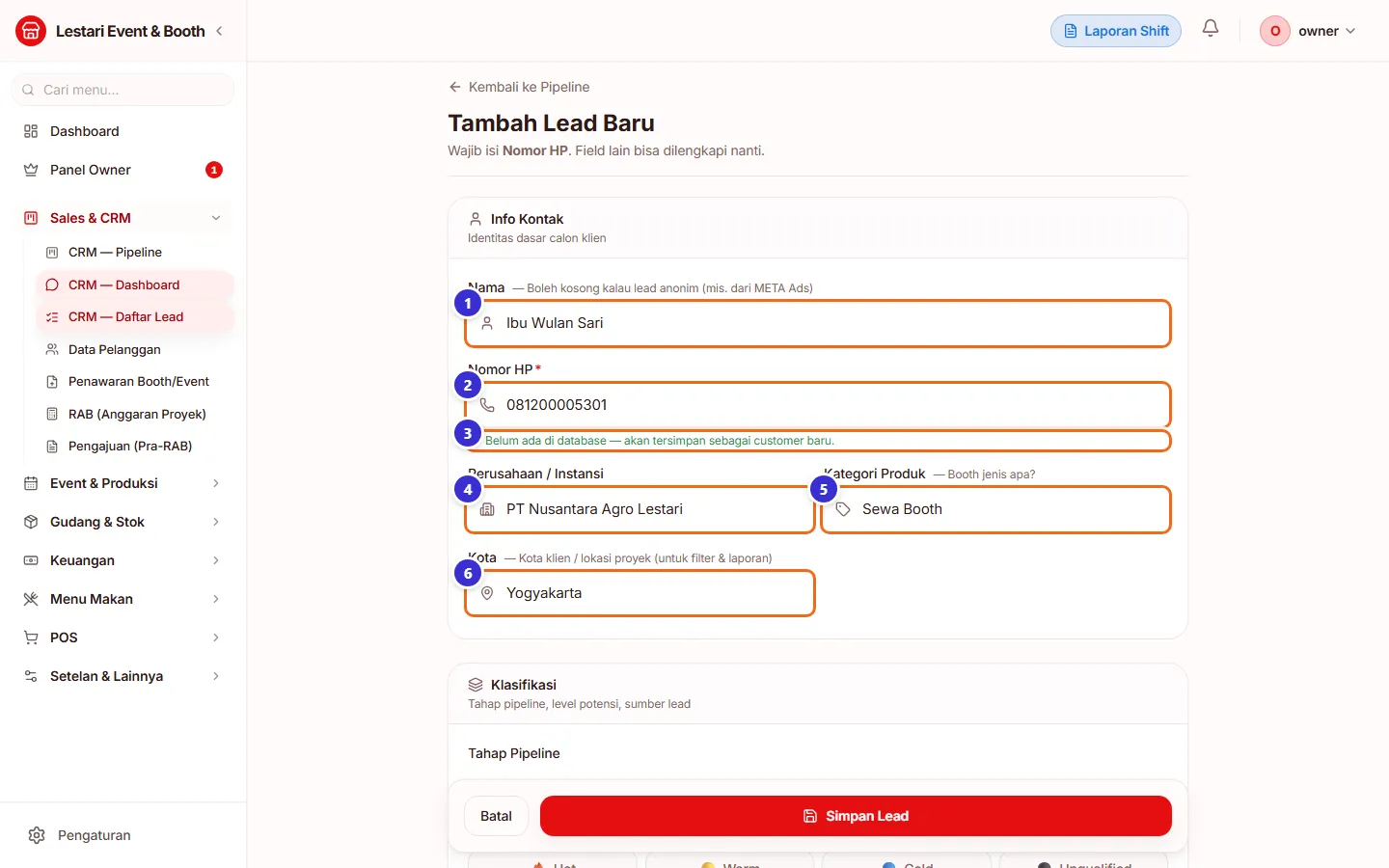The image size is (1389, 868).
Task: Click the Menu Makan utensils icon
Action: 31,599
